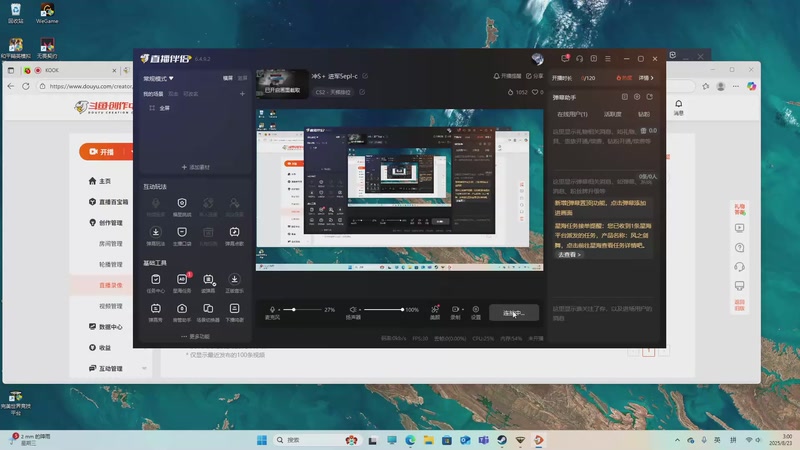Viewport: 800px width, 450px height.
Task: Open Steam from the taskbar
Action: tap(502, 440)
